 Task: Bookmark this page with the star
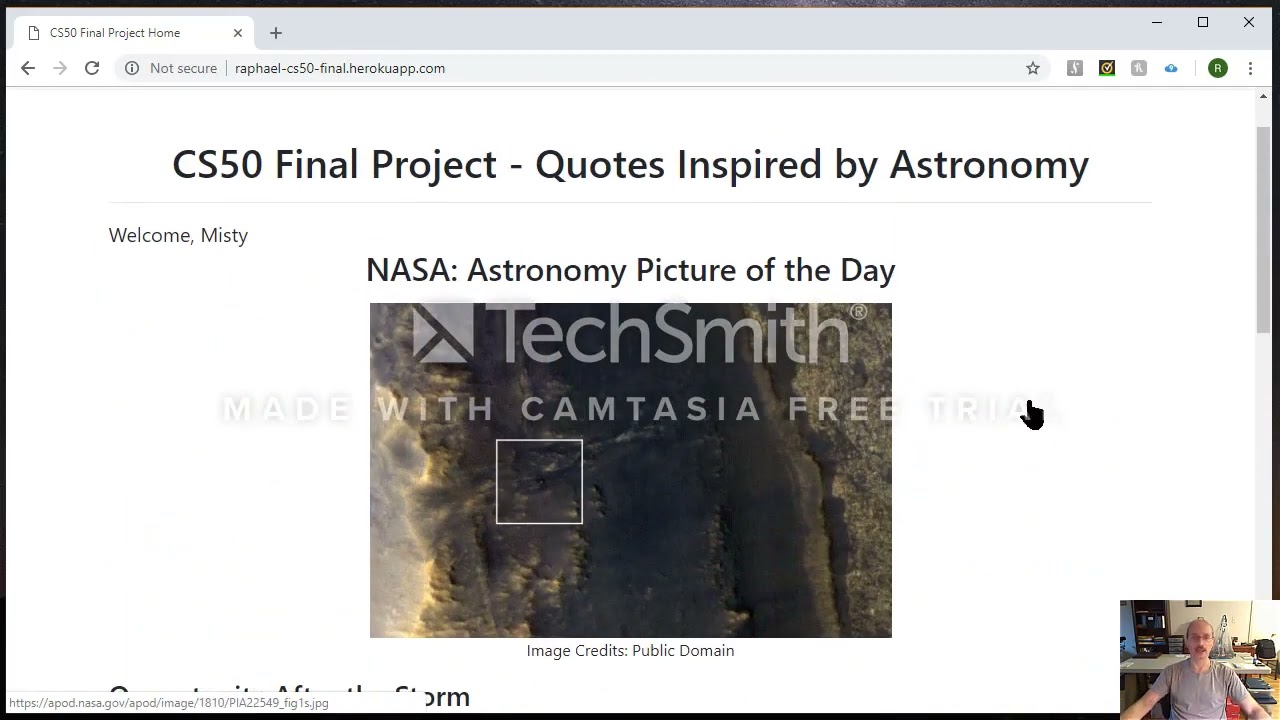click(x=1033, y=68)
